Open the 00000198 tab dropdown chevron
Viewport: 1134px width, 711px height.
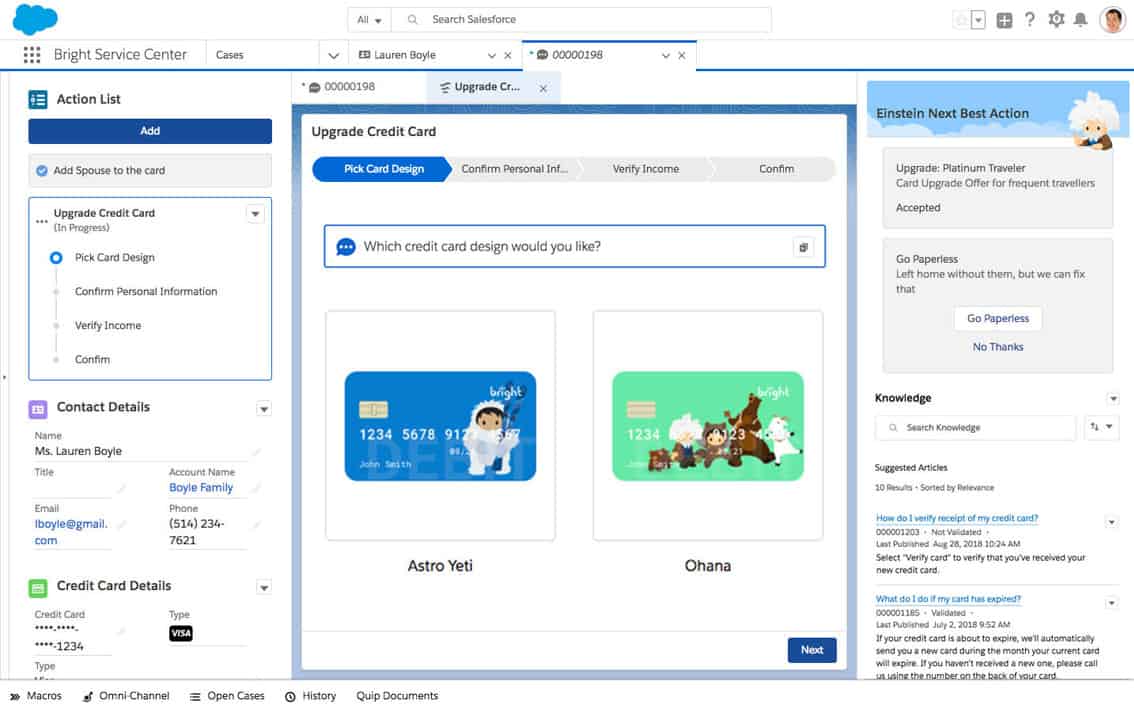click(x=665, y=55)
